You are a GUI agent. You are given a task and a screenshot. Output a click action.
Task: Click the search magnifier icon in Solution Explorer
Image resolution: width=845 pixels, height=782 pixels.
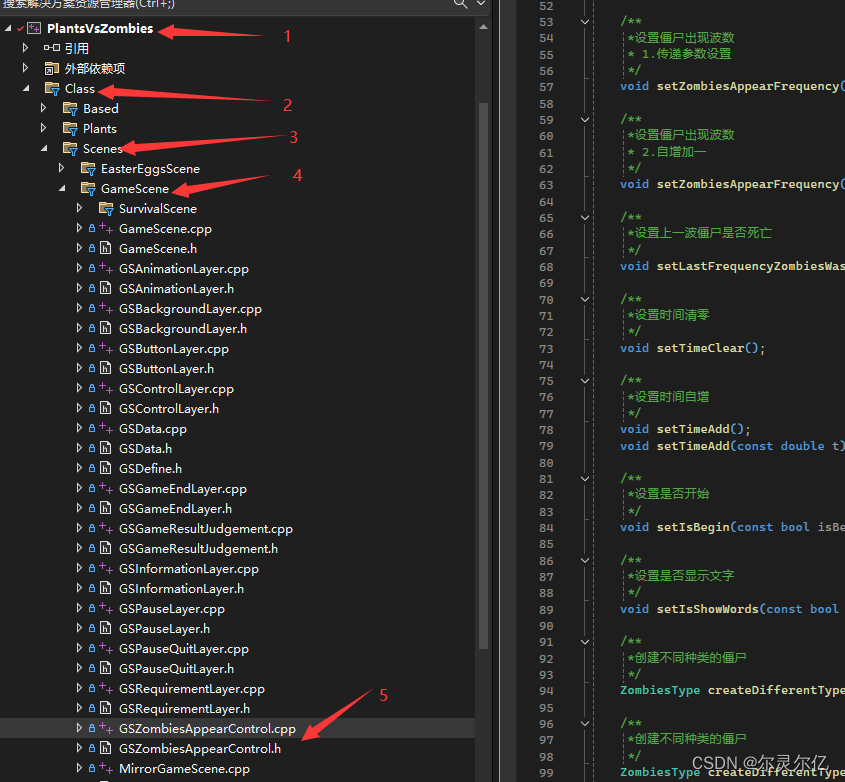(x=460, y=4)
